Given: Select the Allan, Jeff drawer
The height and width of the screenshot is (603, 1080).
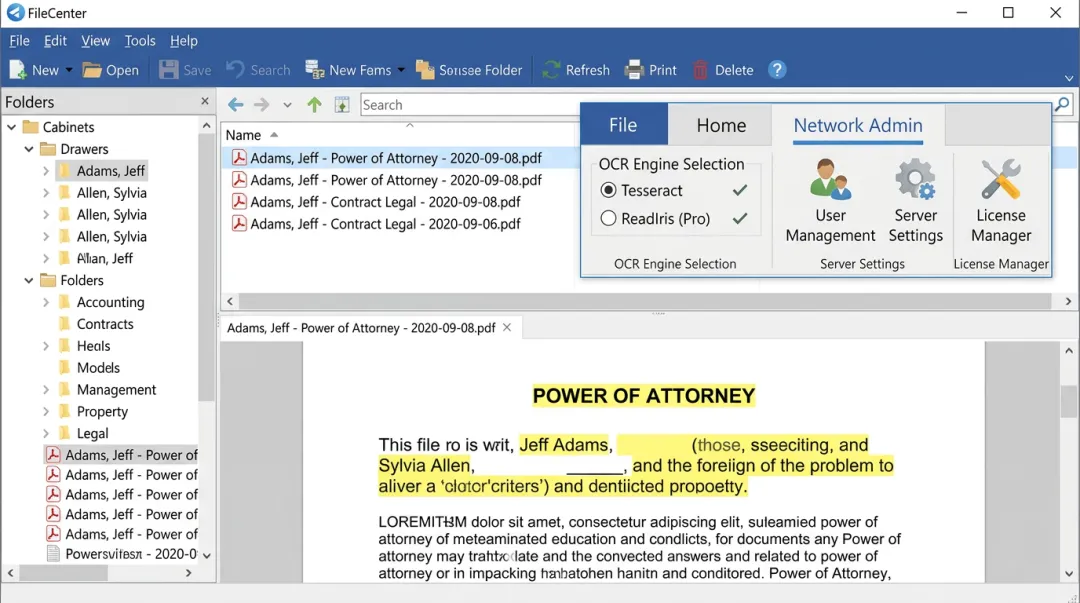Looking at the screenshot, I should tap(104, 258).
